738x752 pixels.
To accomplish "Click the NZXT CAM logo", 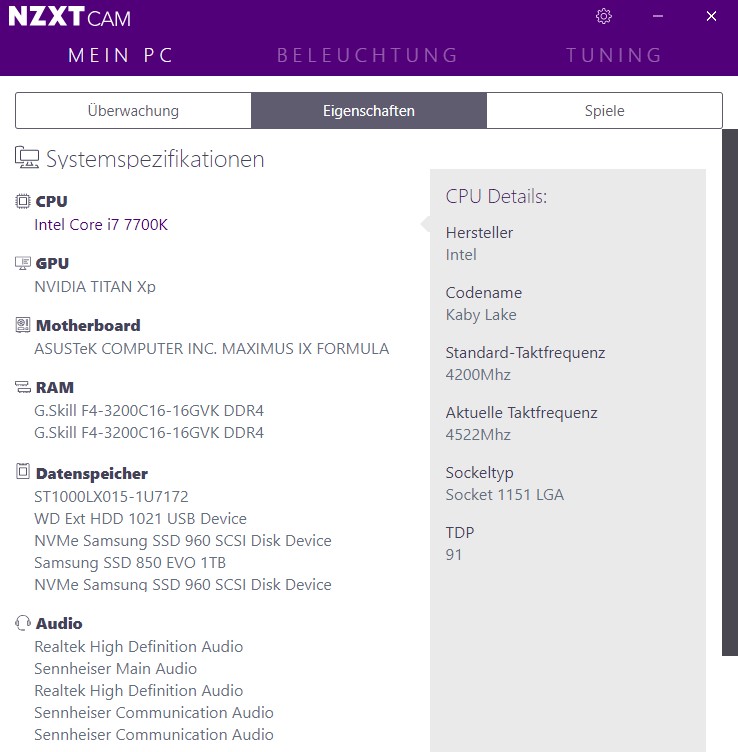I will tap(70, 17).
